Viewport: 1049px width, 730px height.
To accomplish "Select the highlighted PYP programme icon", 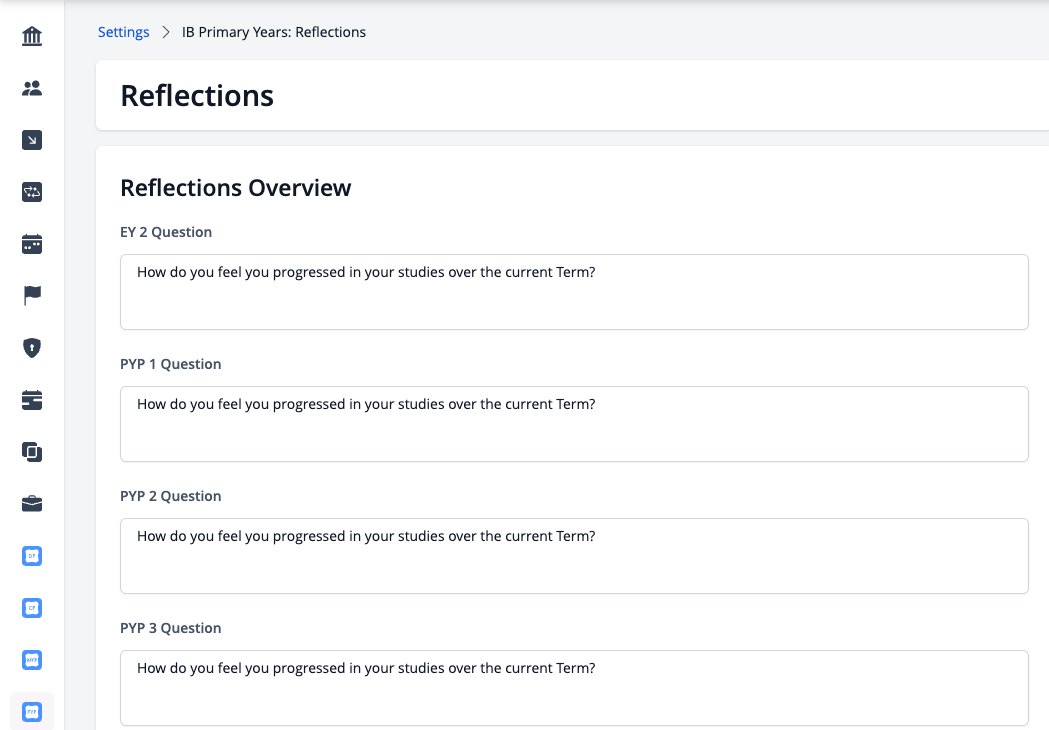I will click(x=32, y=712).
